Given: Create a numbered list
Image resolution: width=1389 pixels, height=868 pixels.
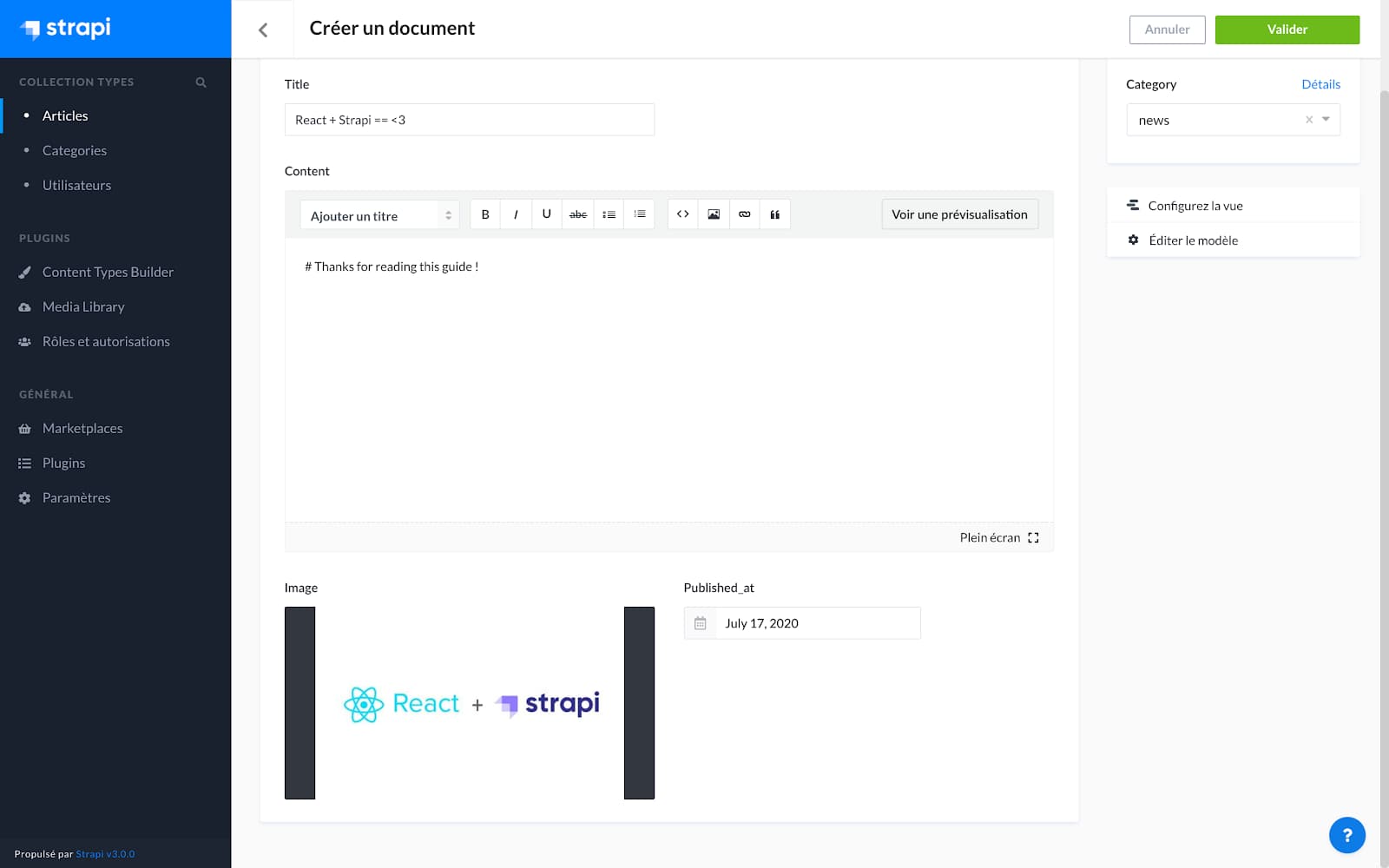Looking at the screenshot, I should coord(640,214).
